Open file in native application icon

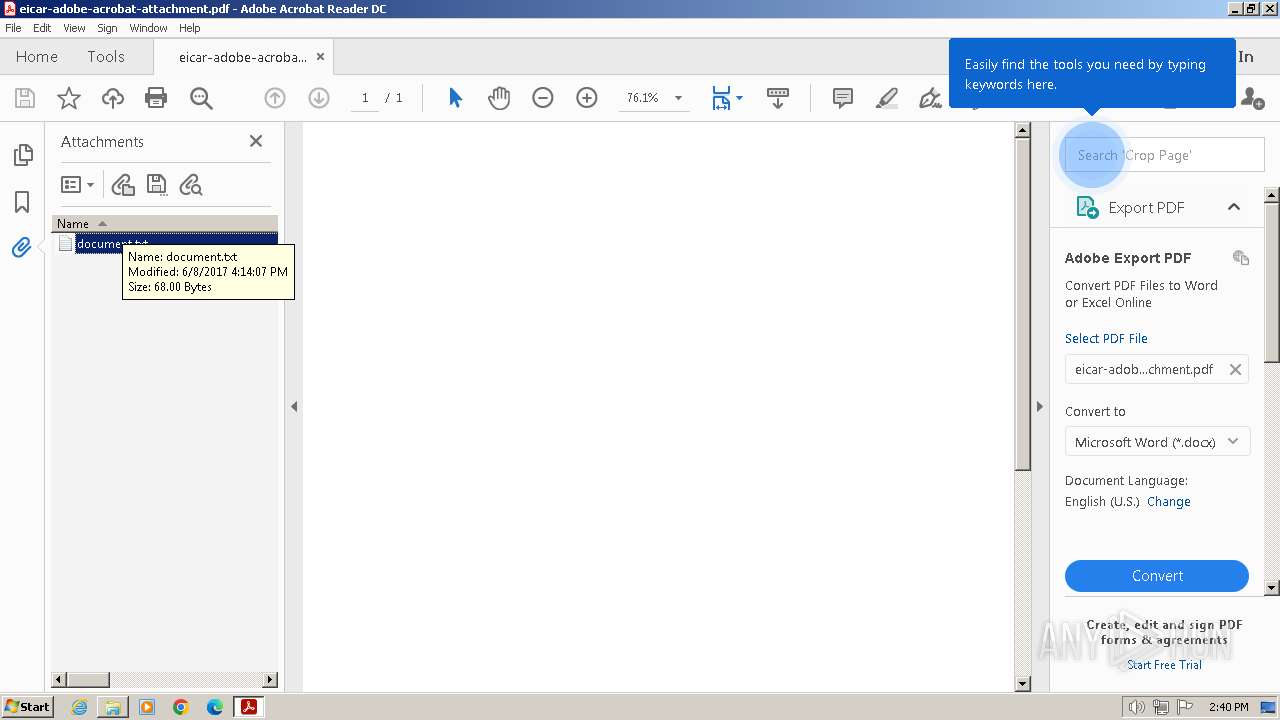coord(123,185)
